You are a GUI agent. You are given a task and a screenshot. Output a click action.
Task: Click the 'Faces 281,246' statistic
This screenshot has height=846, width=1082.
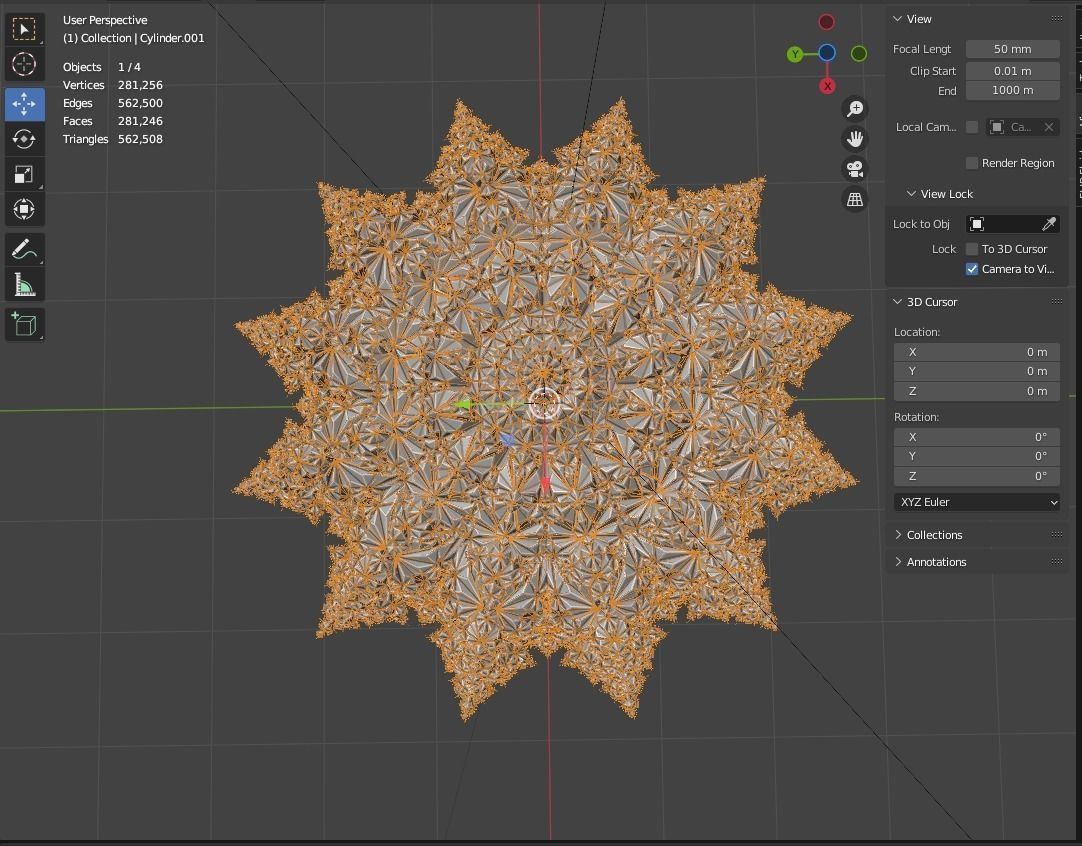pyautogui.click(x=112, y=121)
